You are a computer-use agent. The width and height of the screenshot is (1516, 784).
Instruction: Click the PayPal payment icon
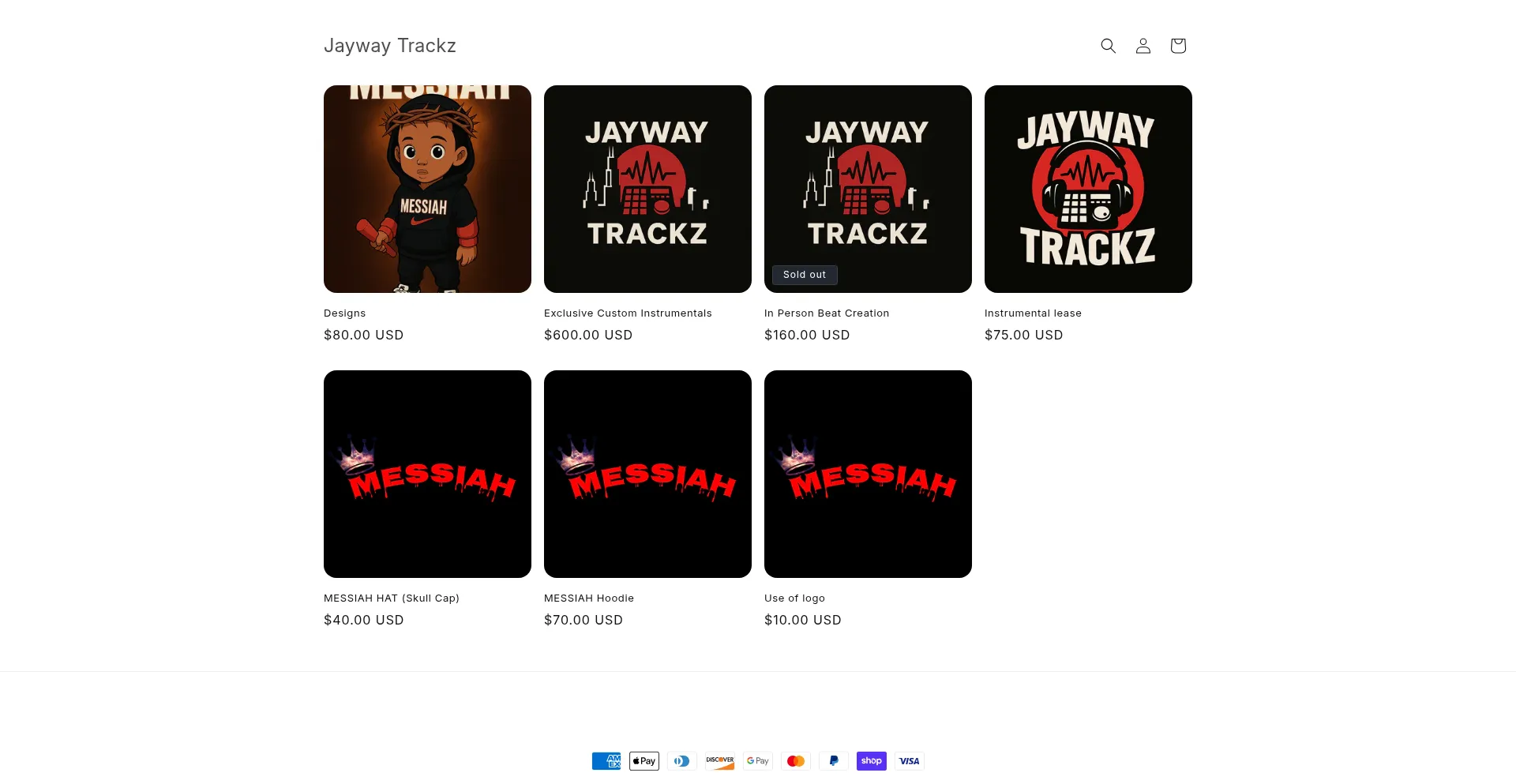coord(834,761)
